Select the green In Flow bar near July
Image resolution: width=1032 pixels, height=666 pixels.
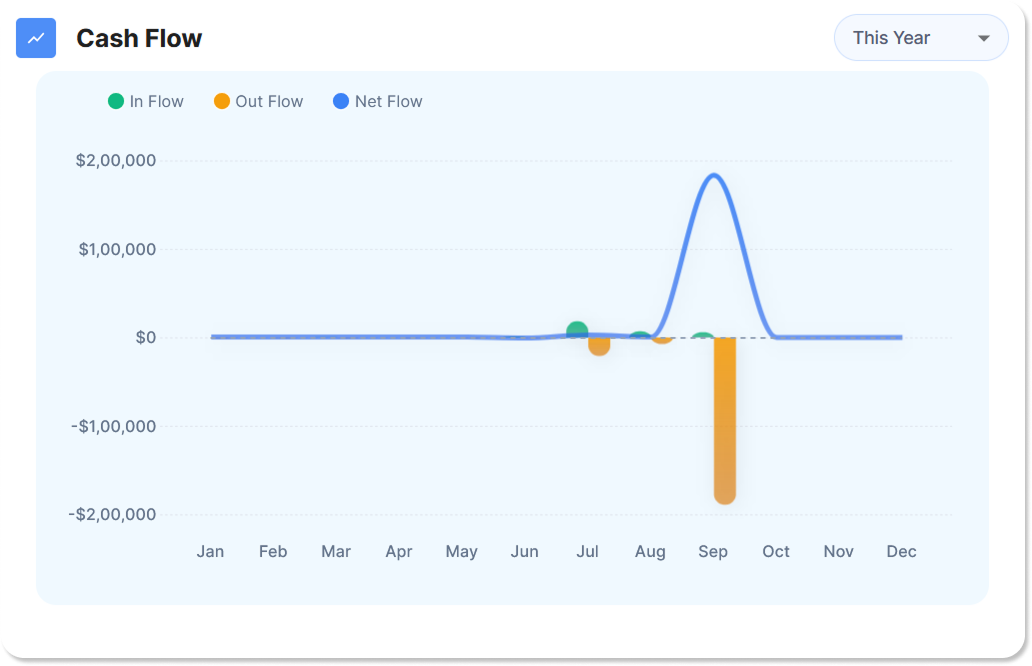[x=577, y=330]
